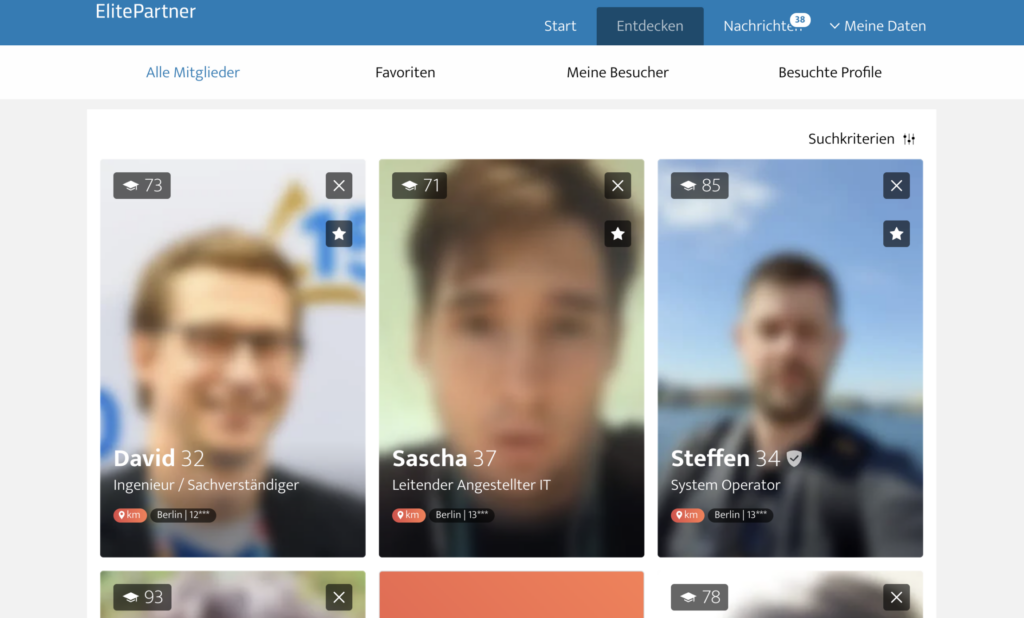Click the km distance tag on Steffen's card
Image resolution: width=1024 pixels, height=618 pixels.
[688, 515]
